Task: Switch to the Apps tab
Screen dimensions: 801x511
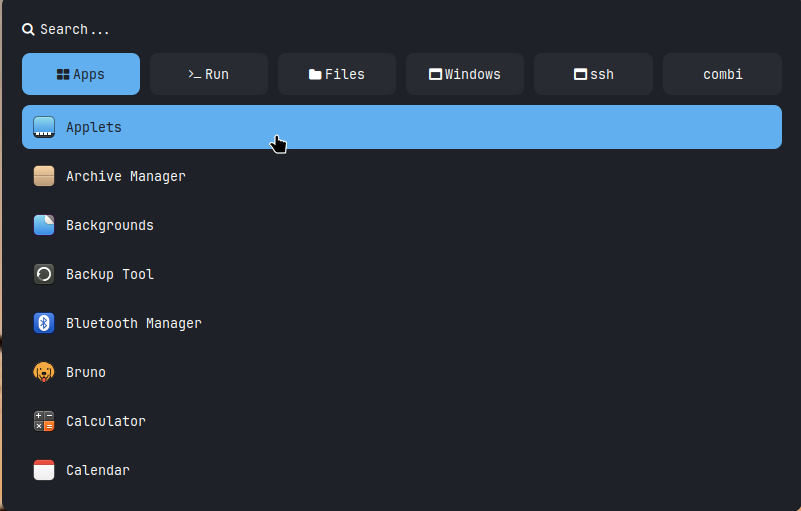Action: click(x=81, y=74)
